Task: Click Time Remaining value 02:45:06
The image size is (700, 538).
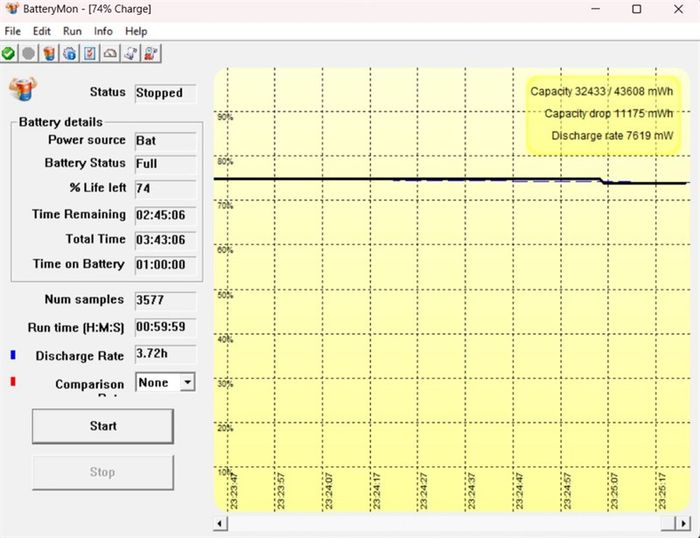Action: coord(165,215)
